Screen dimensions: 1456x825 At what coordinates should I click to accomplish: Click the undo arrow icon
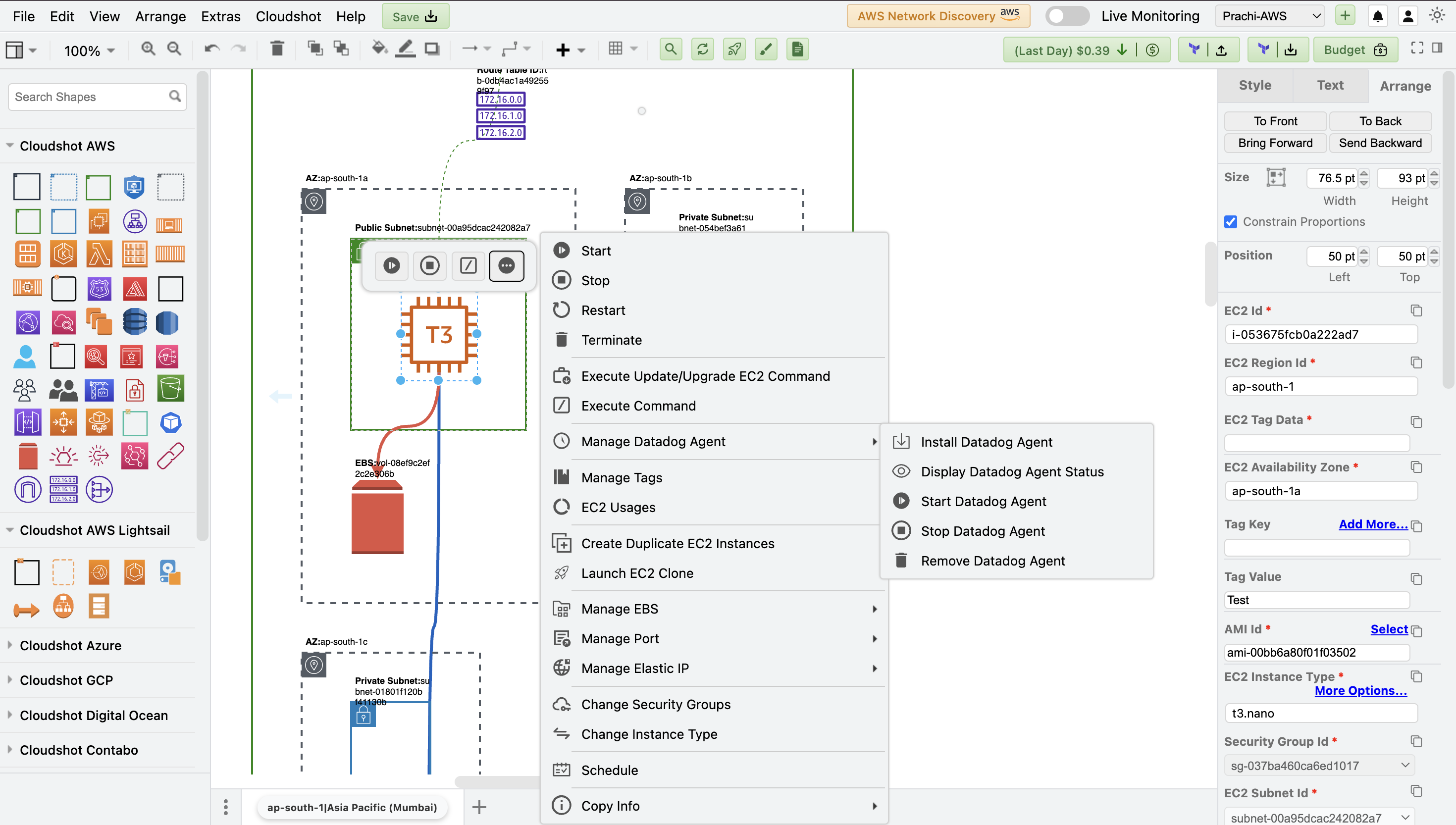(x=212, y=50)
